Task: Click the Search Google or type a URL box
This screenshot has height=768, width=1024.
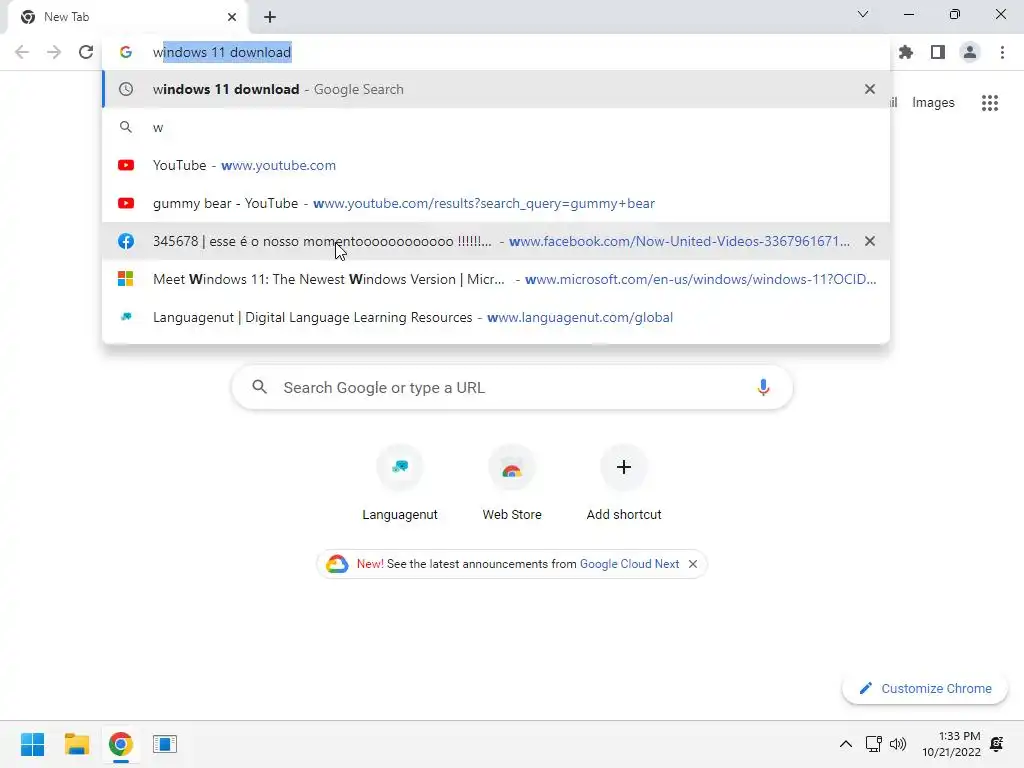Action: tap(512, 387)
